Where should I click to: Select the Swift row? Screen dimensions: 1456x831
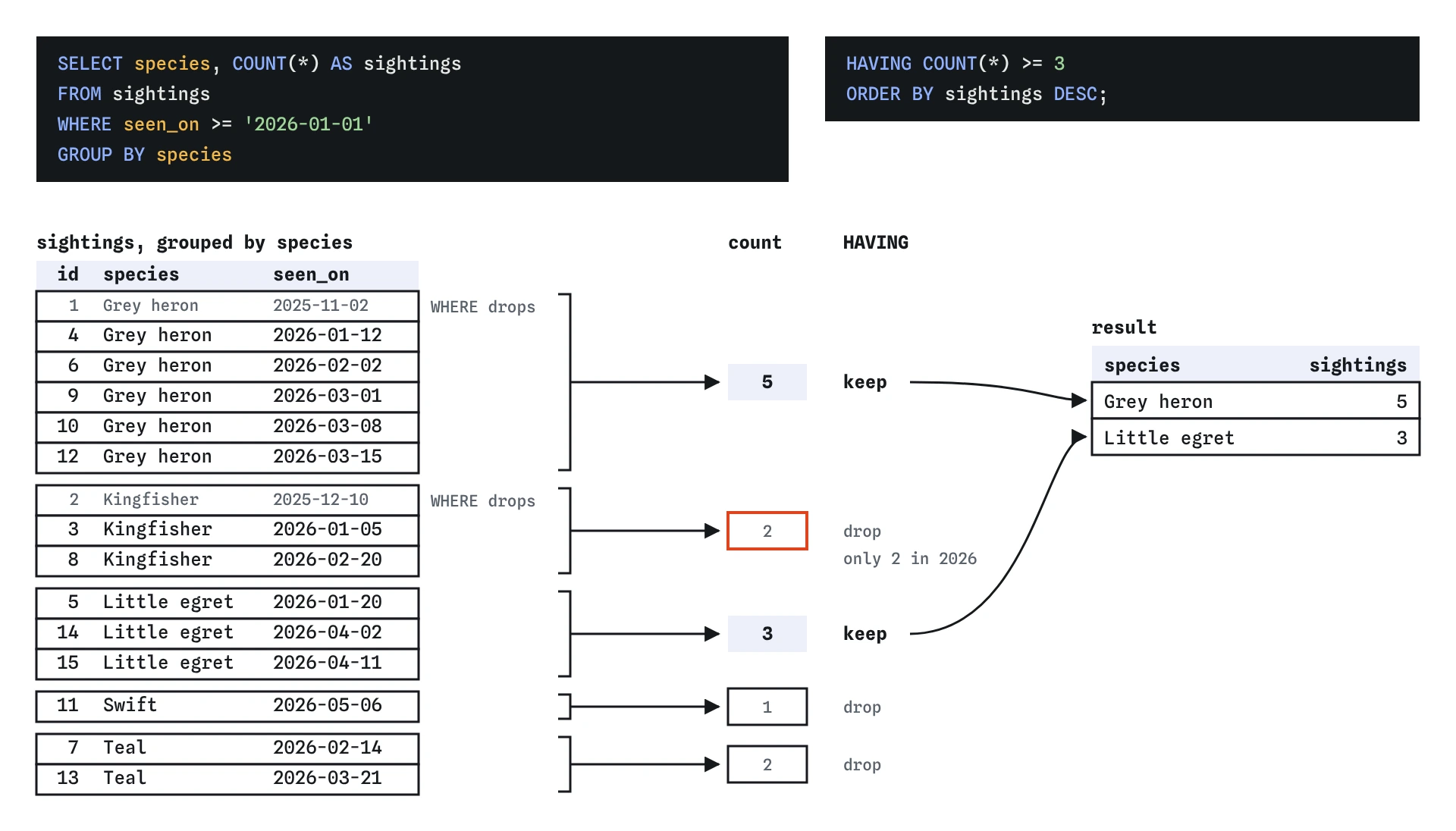[227, 706]
